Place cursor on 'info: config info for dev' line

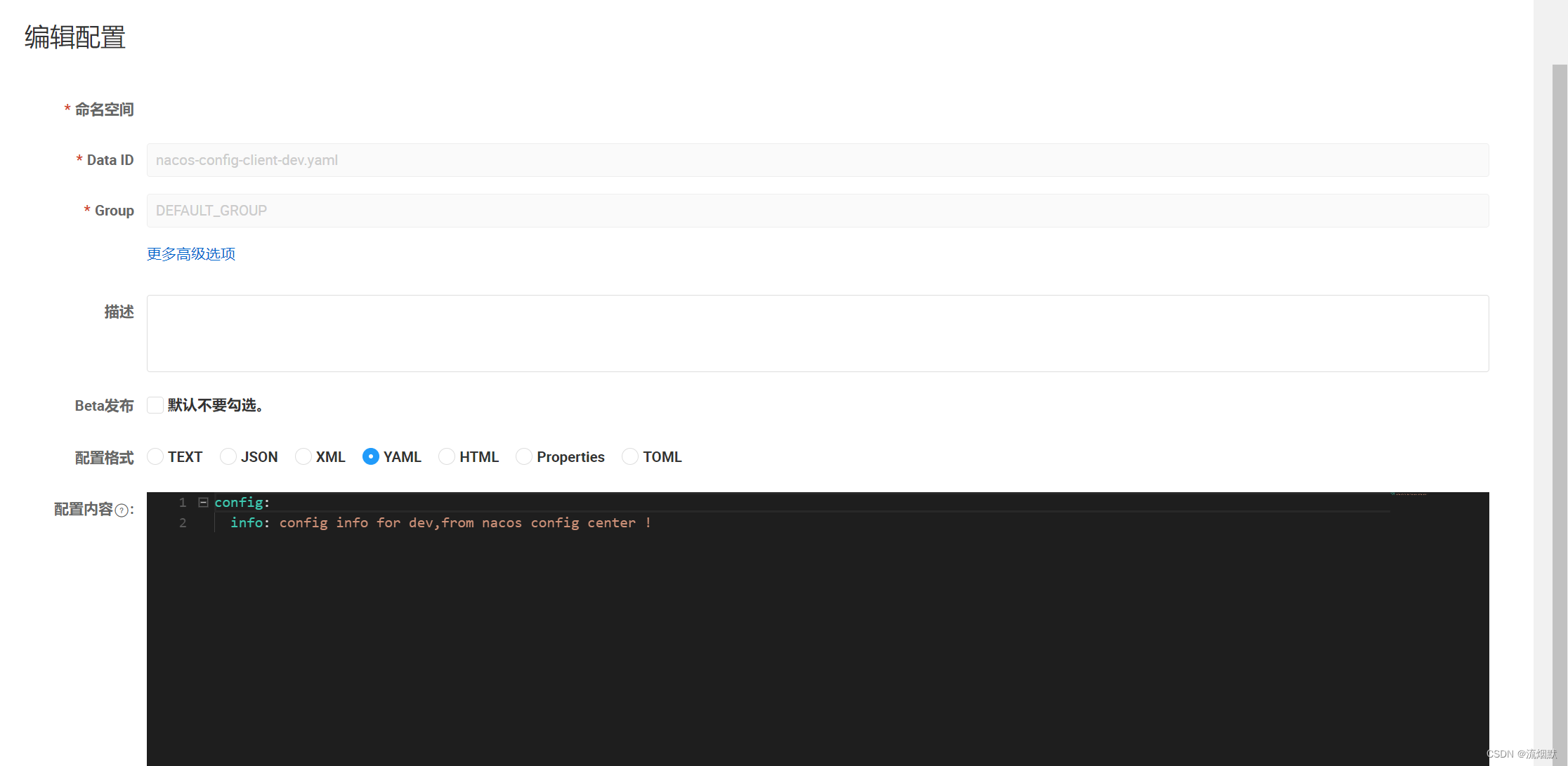pyautogui.click(x=441, y=522)
